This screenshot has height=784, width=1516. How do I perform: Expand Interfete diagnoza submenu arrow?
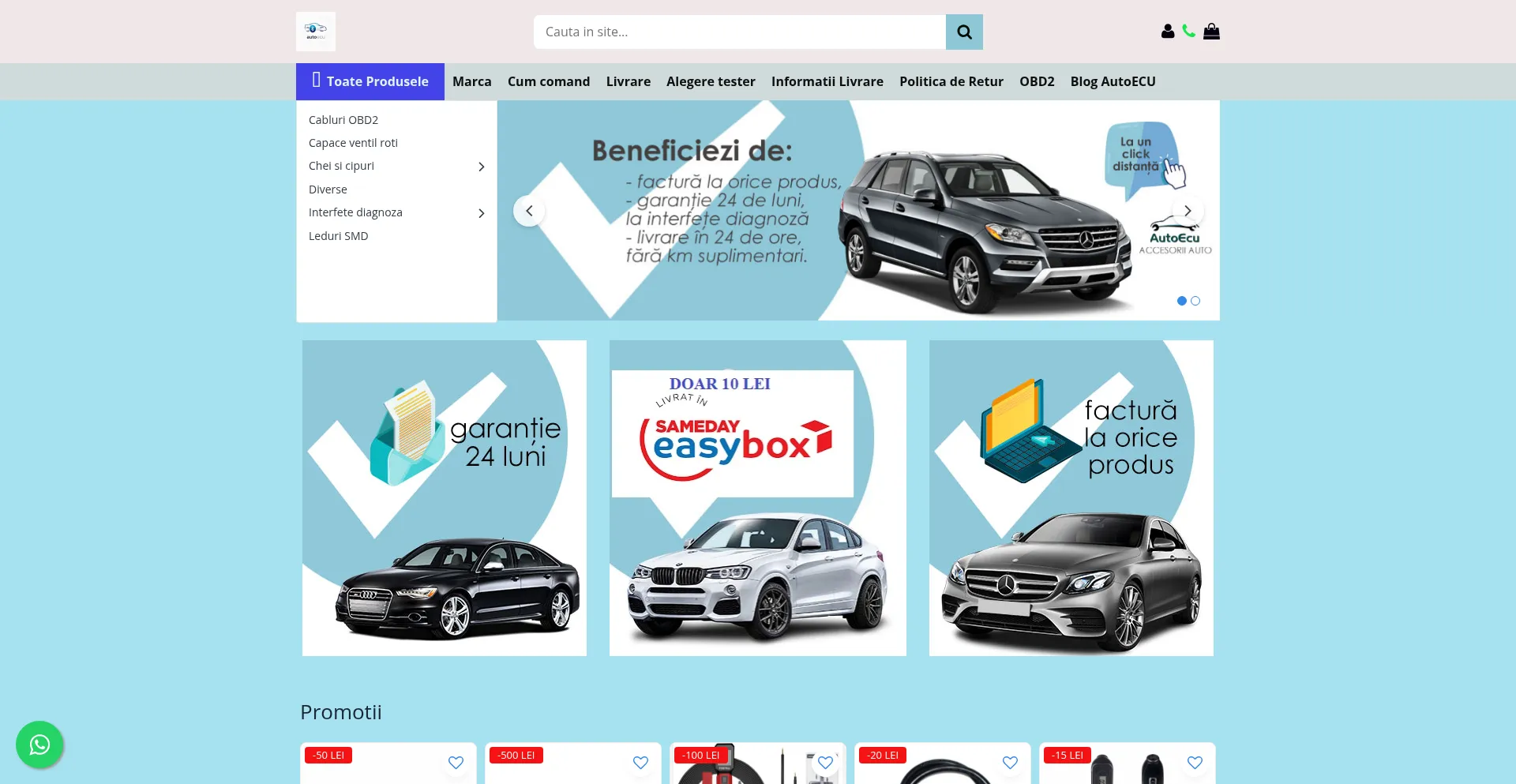[481, 213]
